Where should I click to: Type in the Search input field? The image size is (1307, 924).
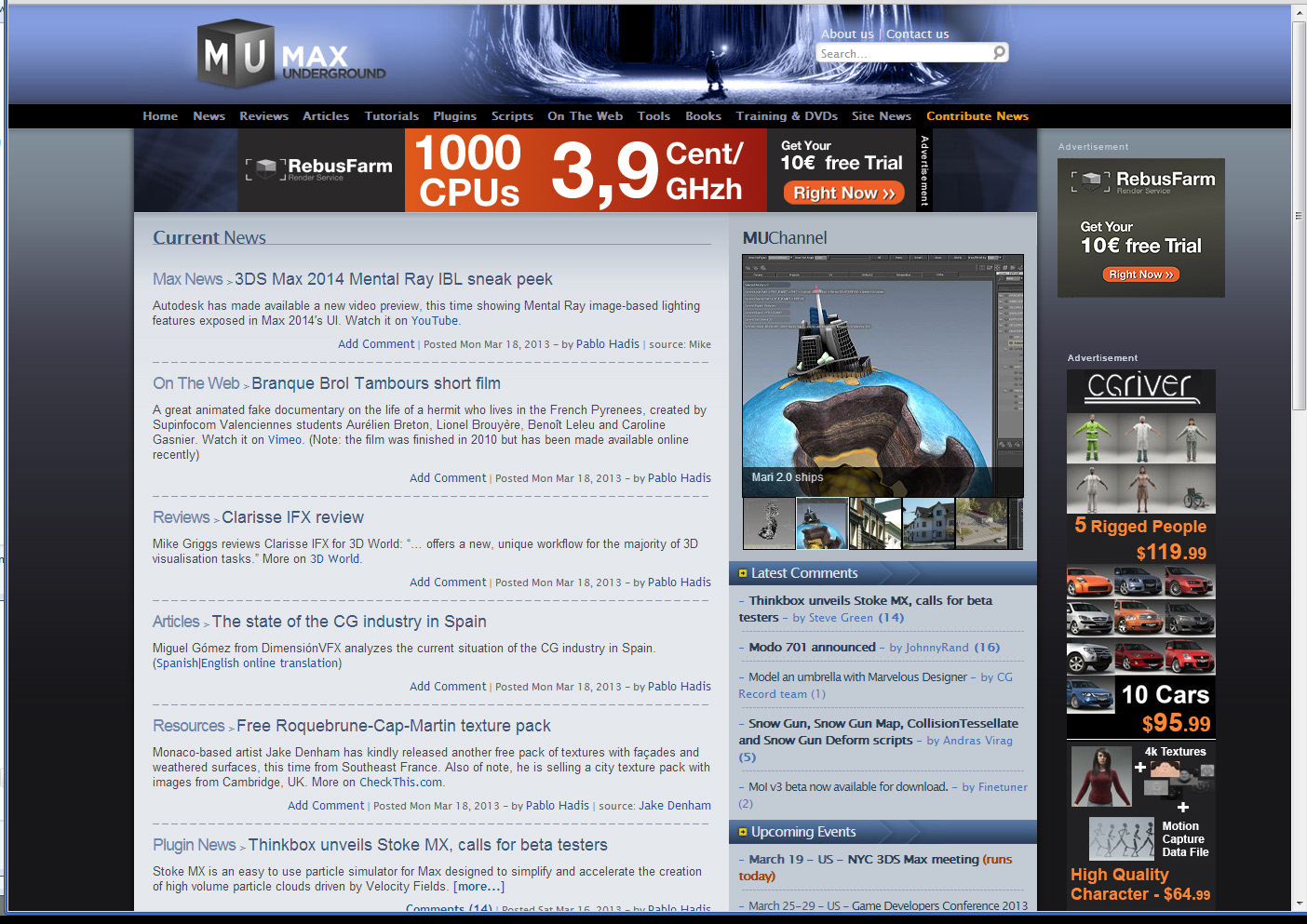coord(903,54)
